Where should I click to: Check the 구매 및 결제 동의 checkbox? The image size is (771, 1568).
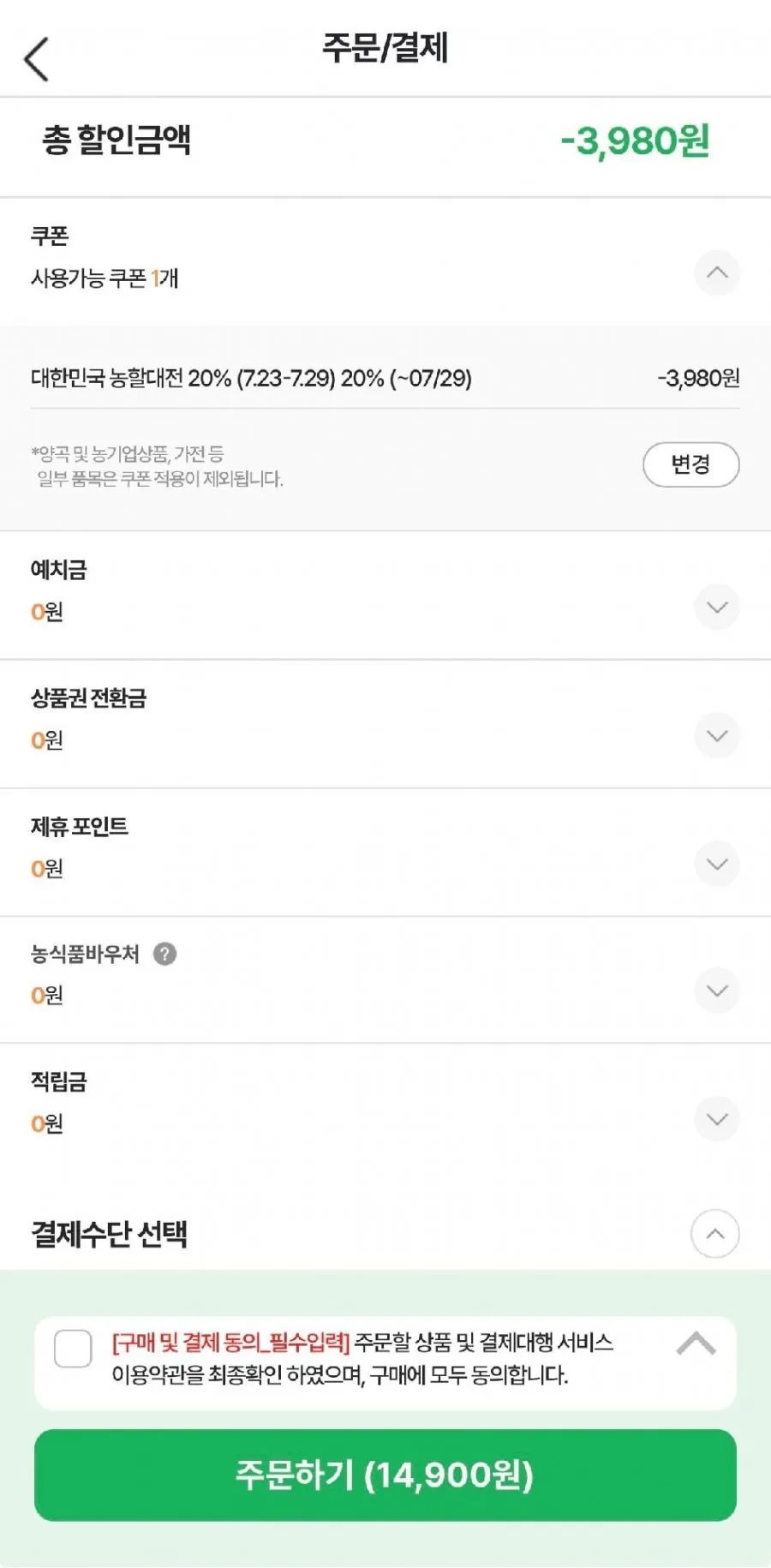[x=73, y=1349]
